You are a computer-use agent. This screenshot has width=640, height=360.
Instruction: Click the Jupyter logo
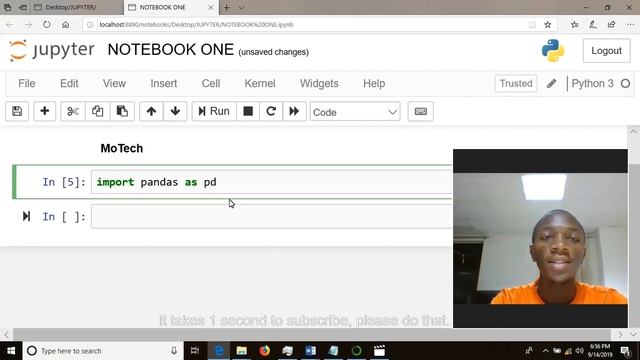coord(52,50)
